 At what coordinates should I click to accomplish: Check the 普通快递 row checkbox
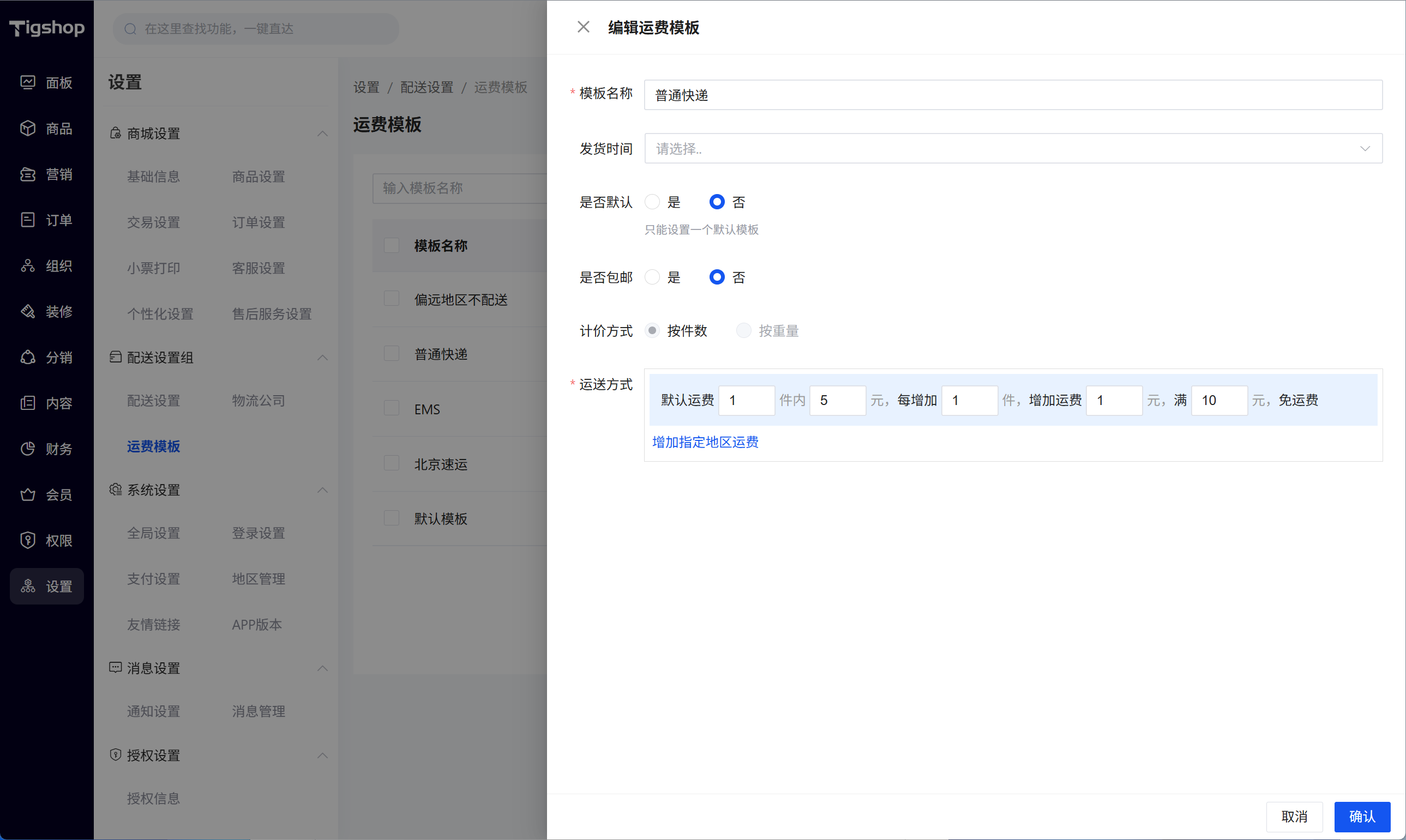(x=392, y=354)
